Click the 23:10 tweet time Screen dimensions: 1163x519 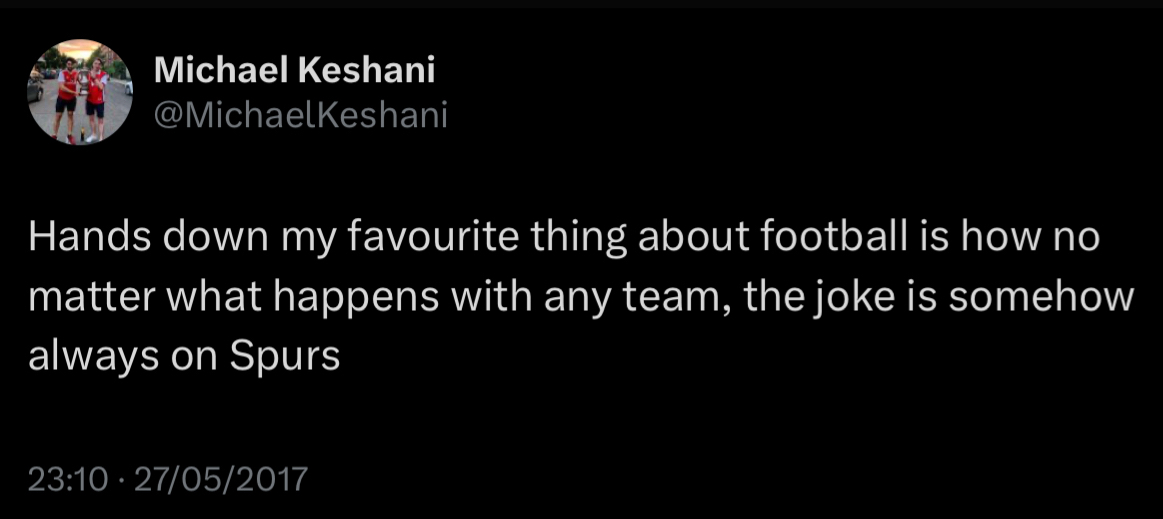(x=67, y=479)
